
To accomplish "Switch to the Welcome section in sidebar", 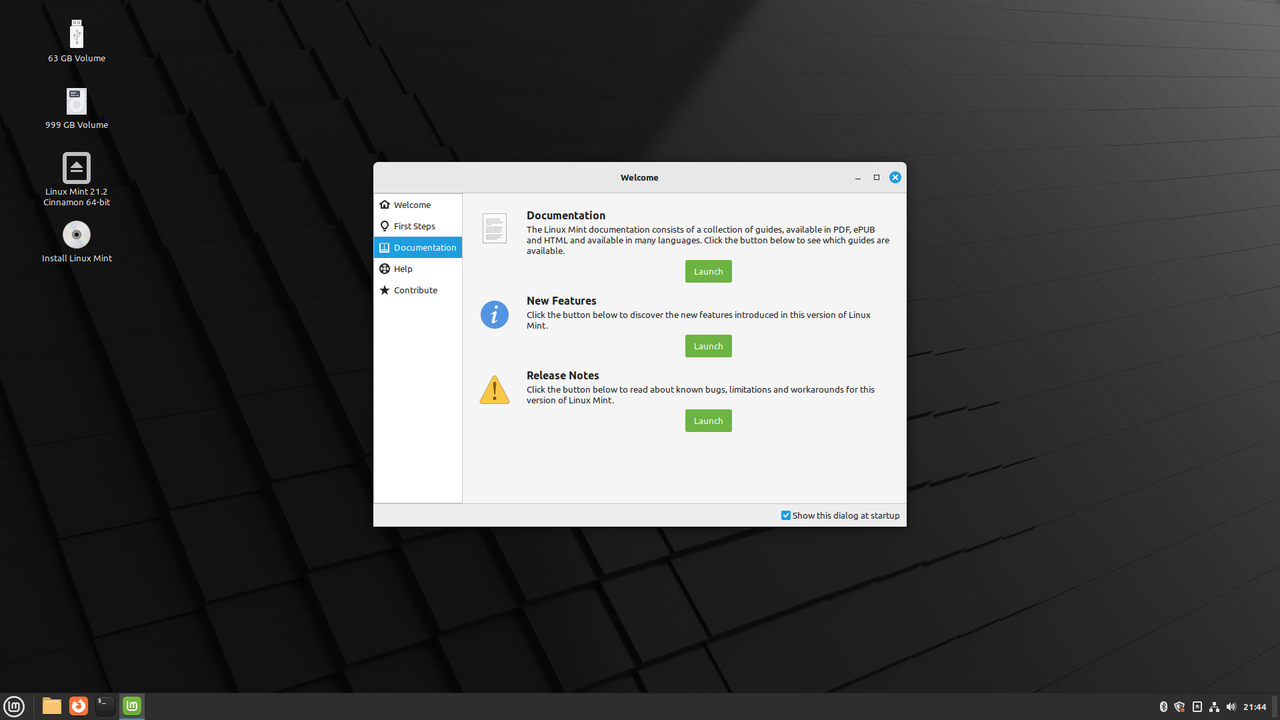I will tap(418, 205).
